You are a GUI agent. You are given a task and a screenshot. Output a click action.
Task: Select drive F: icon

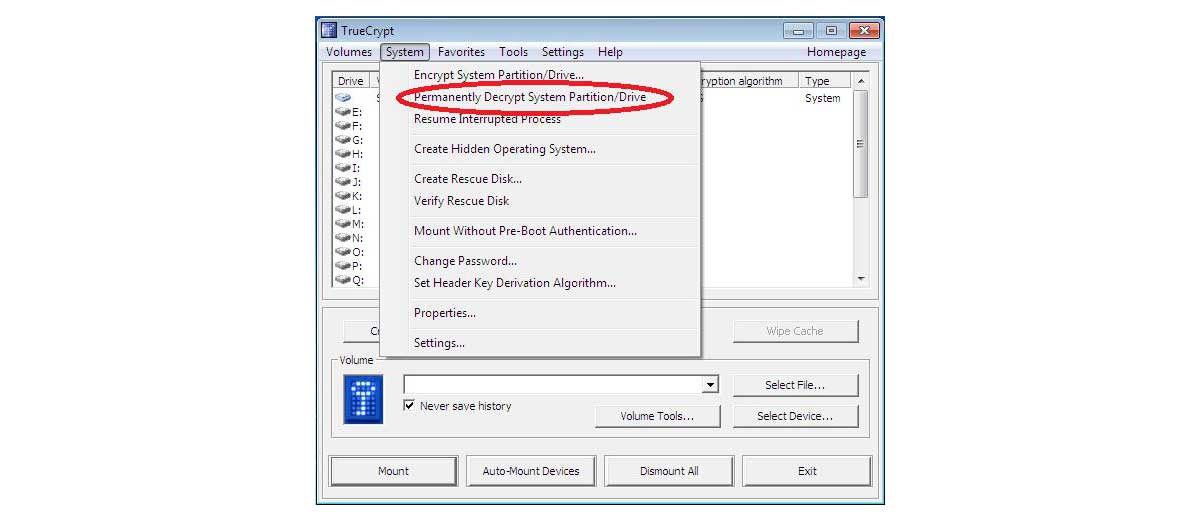click(343, 126)
